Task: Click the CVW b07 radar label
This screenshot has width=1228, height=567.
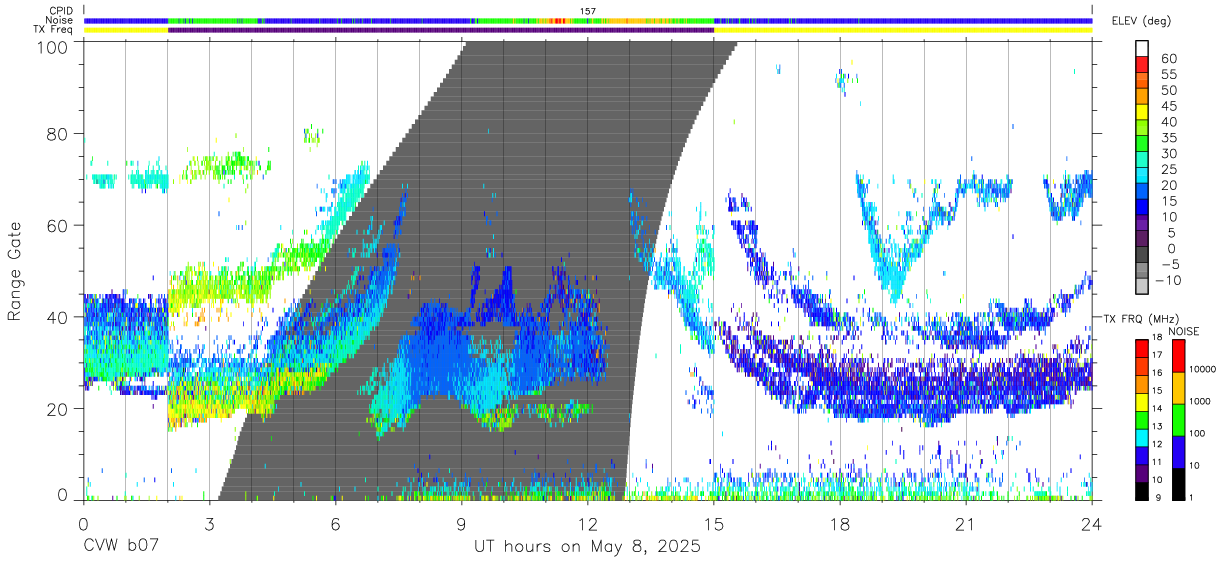Action: click(122, 547)
